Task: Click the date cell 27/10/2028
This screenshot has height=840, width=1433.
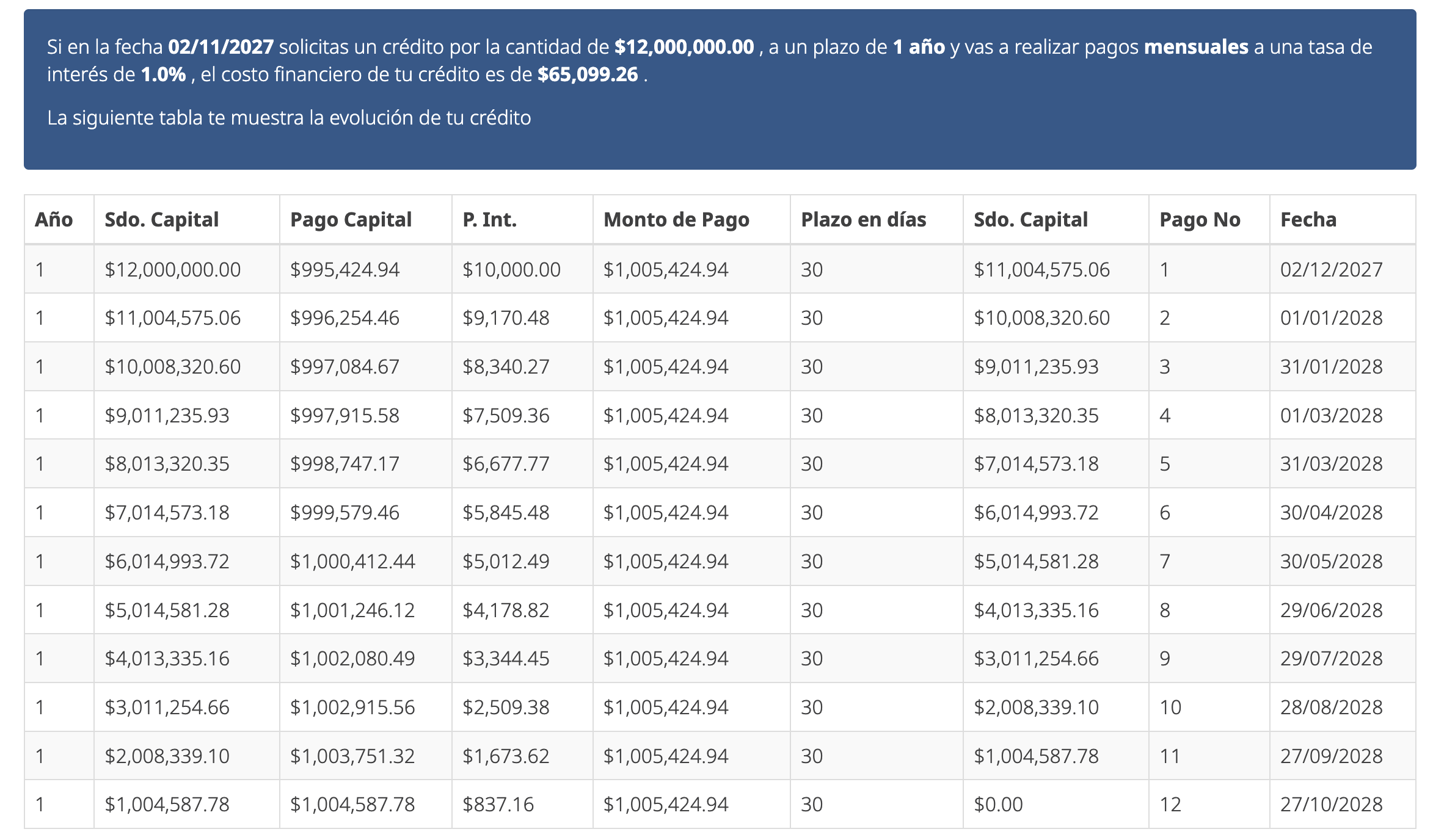Action: pos(1343,804)
